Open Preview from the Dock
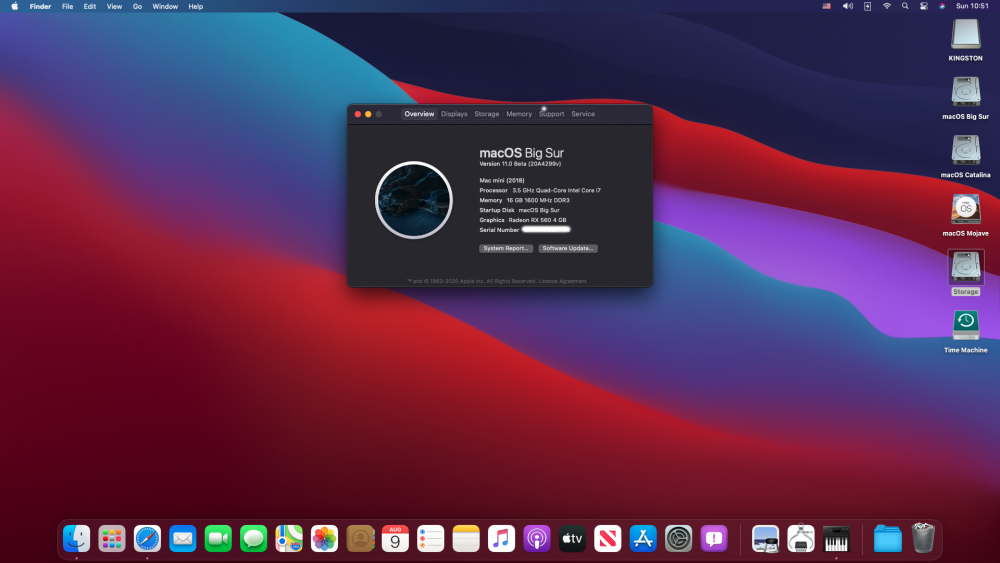 (x=765, y=539)
